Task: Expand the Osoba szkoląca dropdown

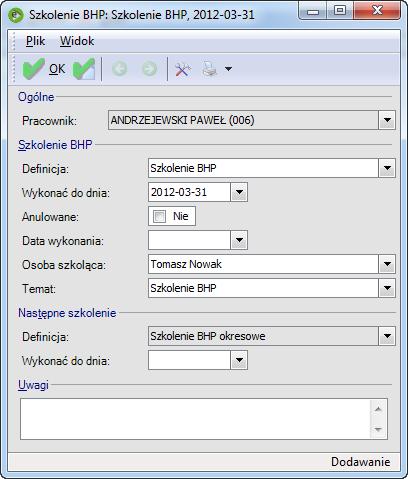Action: click(387, 264)
